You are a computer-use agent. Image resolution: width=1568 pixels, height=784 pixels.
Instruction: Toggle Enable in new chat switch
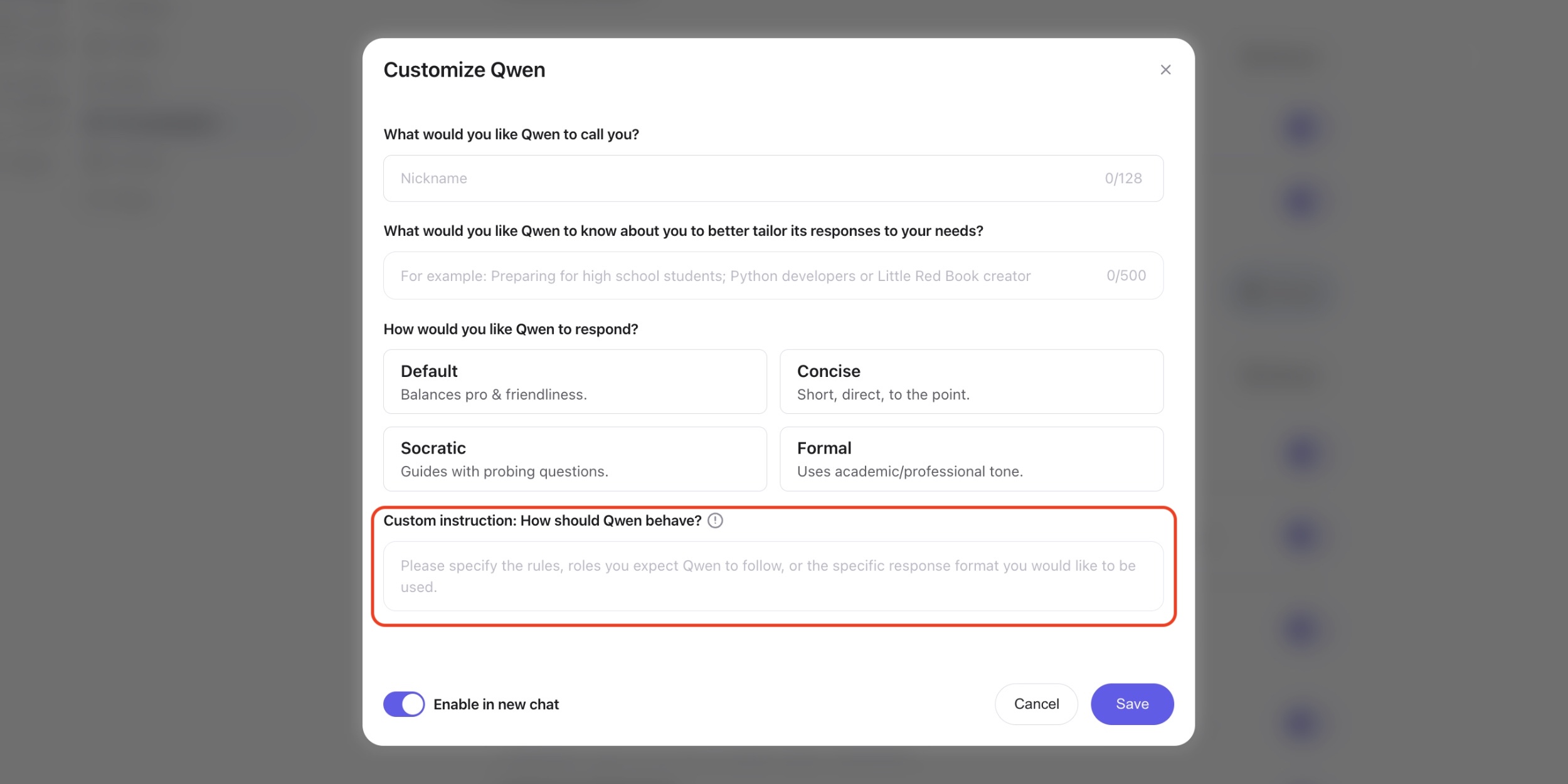click(x=404, y=704)
